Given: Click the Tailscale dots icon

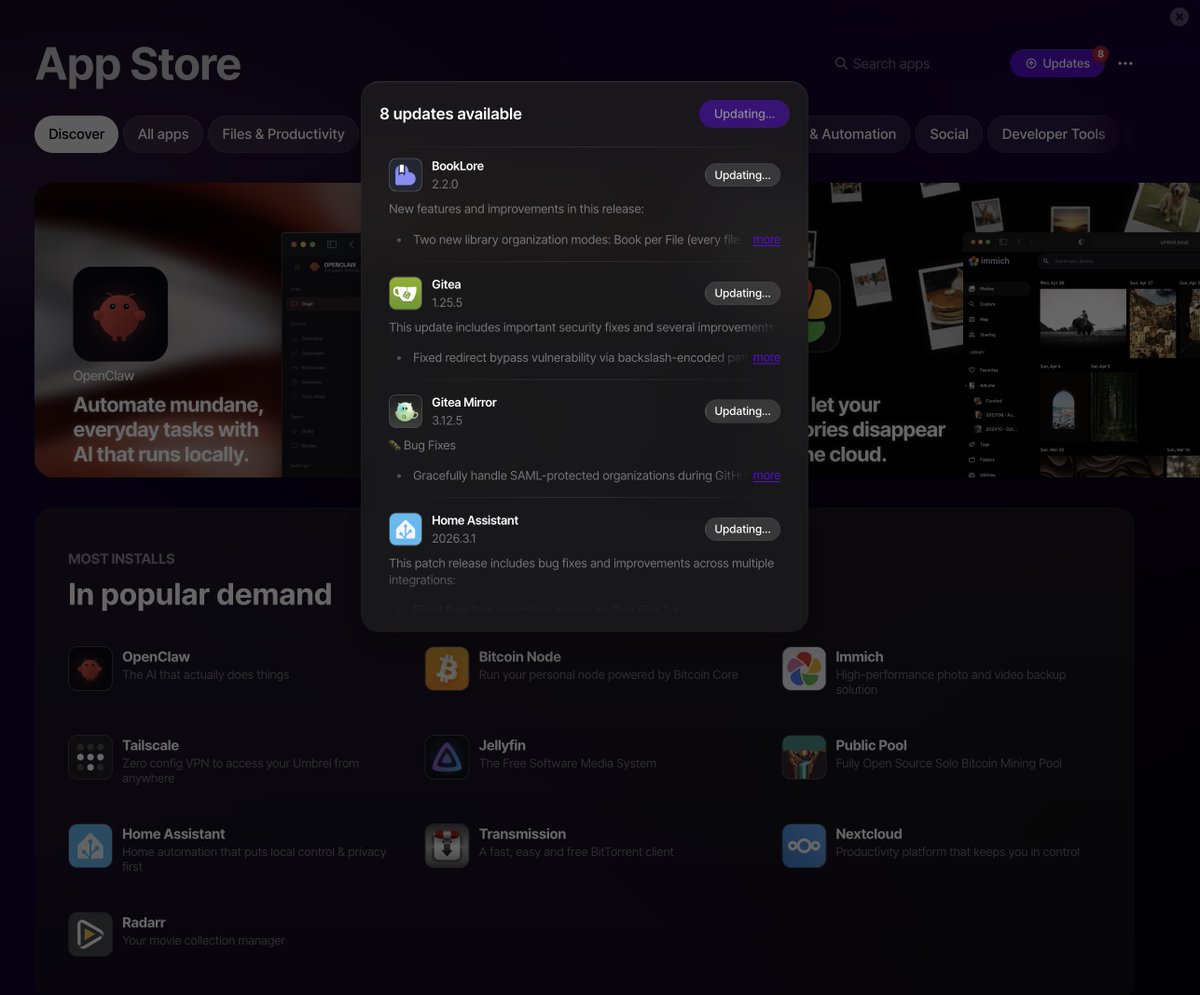Looking at the screenshot, I should (x=90, y=757).
